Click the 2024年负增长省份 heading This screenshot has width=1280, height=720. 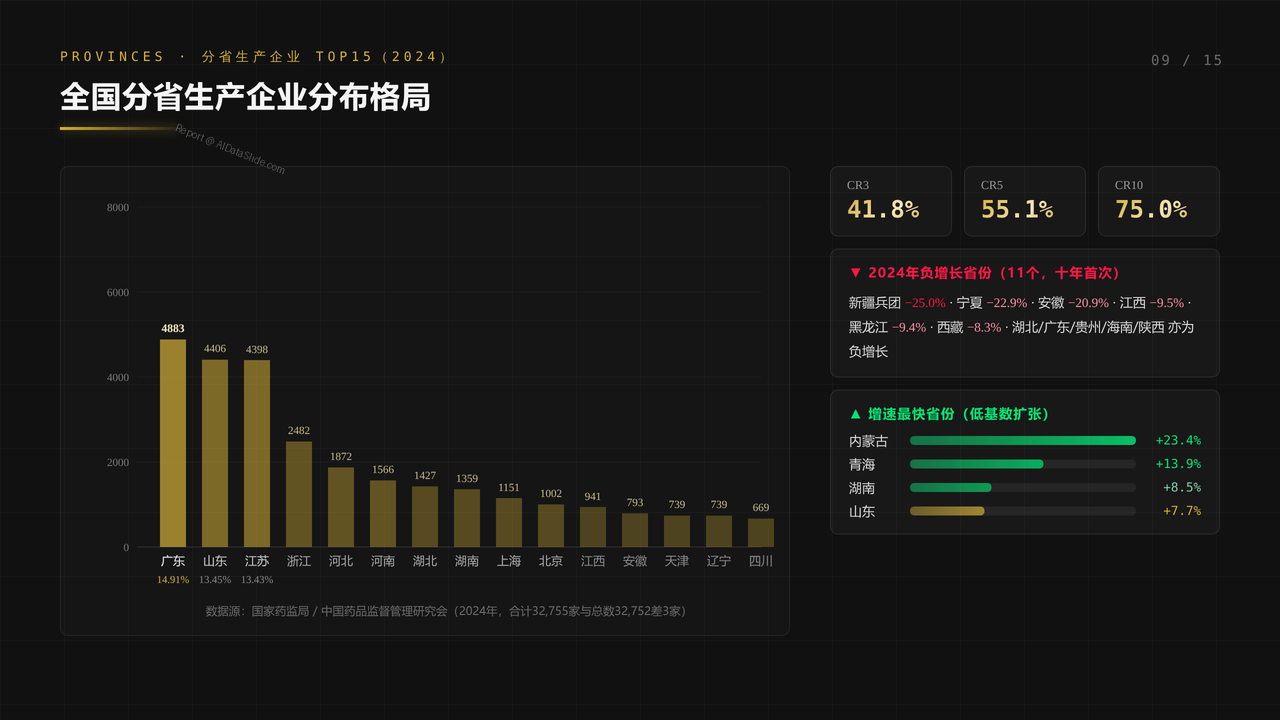(984, 273)
